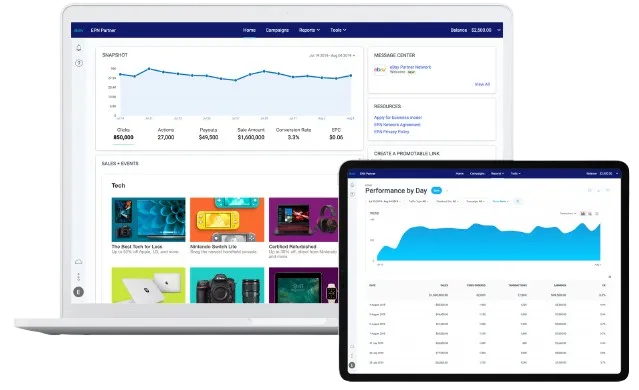Select the table view icon on tablet

tap(597, 214)
